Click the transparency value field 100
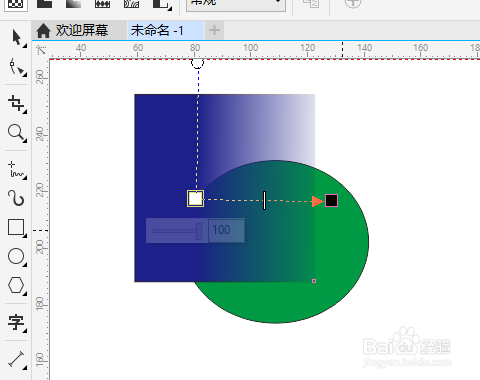480x380 pixels. coord(226,230)
